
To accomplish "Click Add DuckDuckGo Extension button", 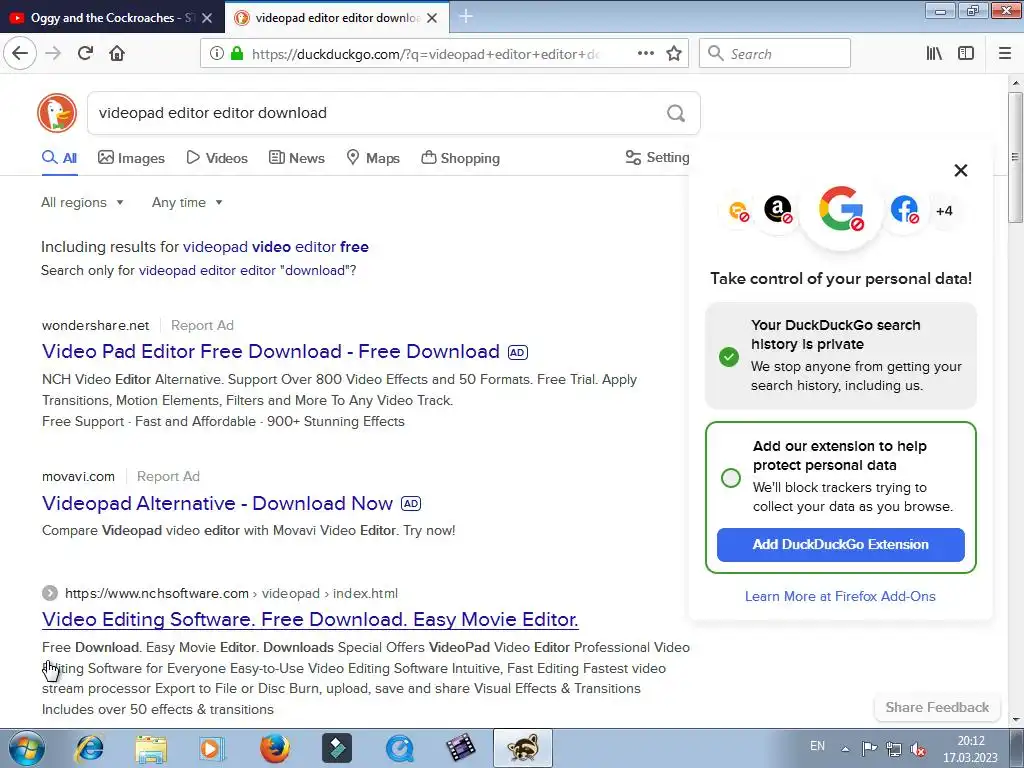I will point(840,545).
